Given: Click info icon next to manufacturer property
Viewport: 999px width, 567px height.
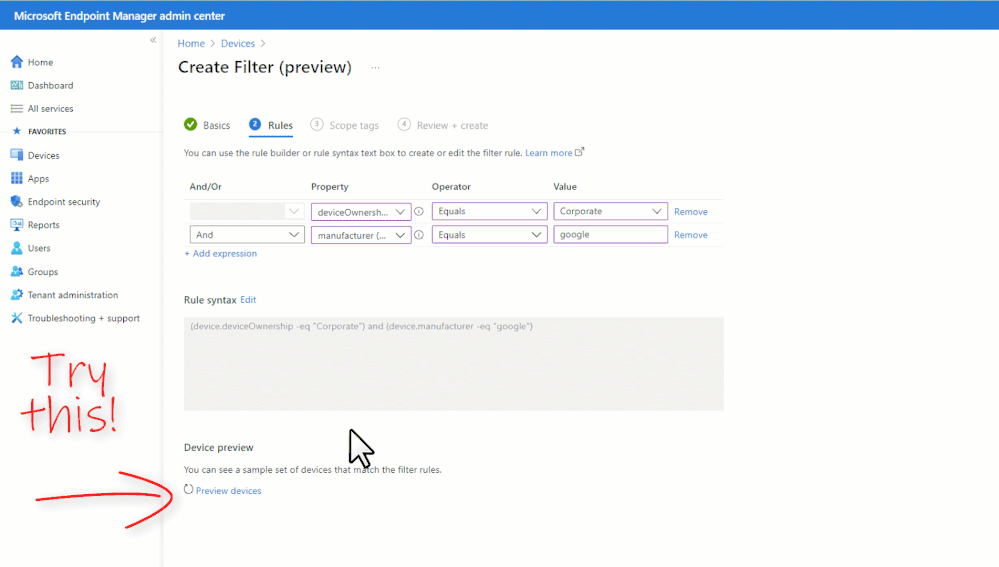Looking at the screenshot, I should (x=419, y=235).
